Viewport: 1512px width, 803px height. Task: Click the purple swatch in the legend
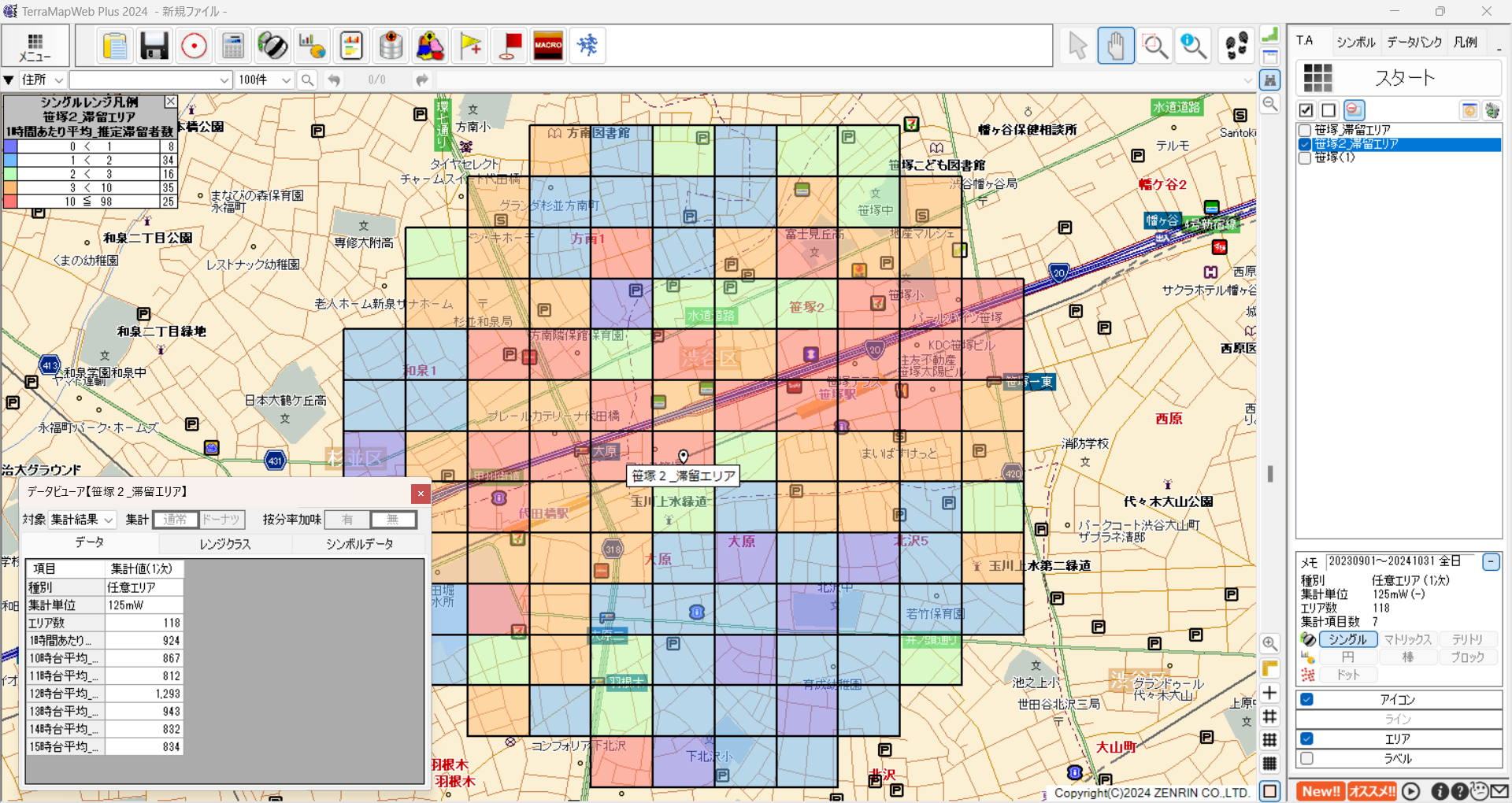coord(10,146)
